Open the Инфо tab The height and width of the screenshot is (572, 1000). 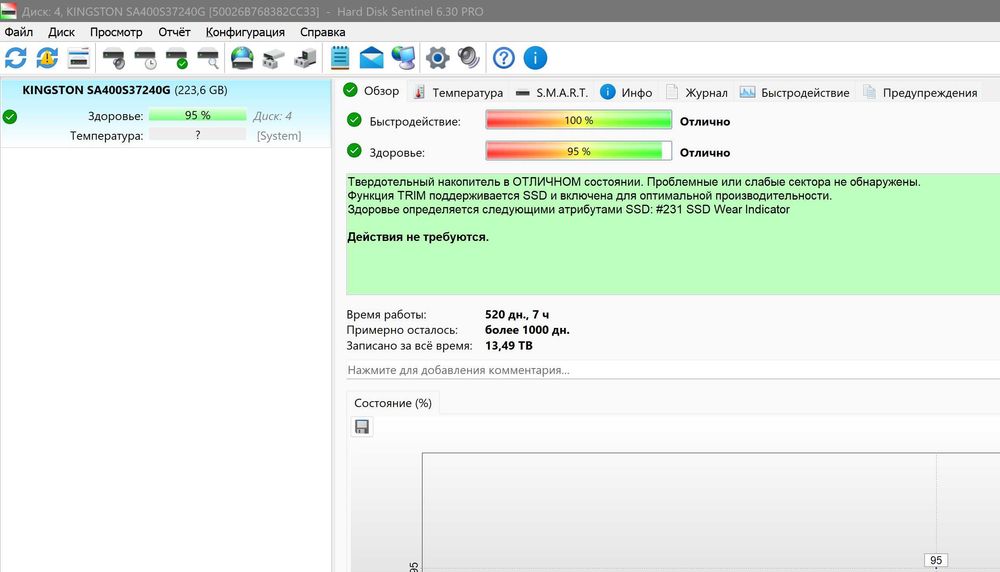point(626,92)
